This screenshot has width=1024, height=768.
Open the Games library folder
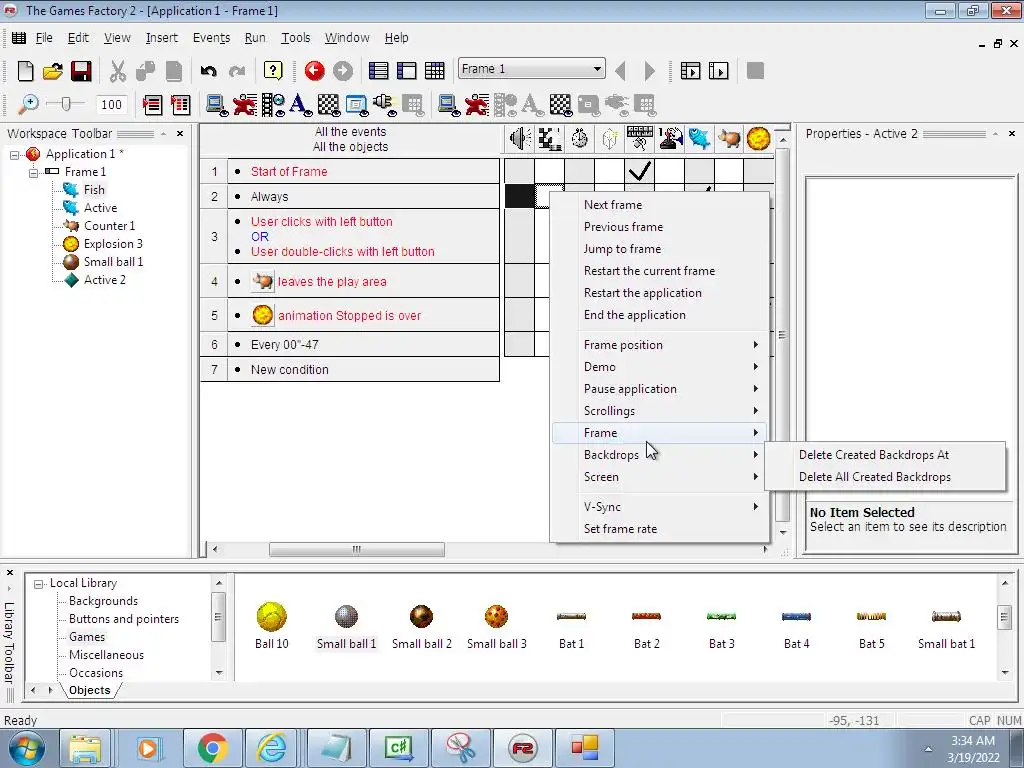pos(87,637)
